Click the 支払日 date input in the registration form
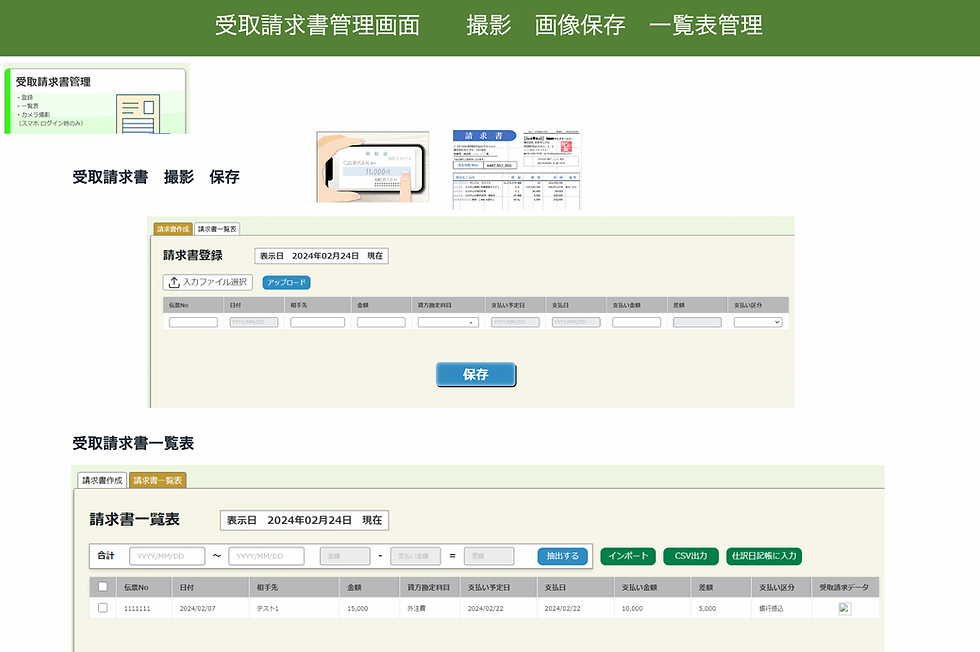Image resolution: width=980 pixels, height=652 pixels. (x=576, y=323)
